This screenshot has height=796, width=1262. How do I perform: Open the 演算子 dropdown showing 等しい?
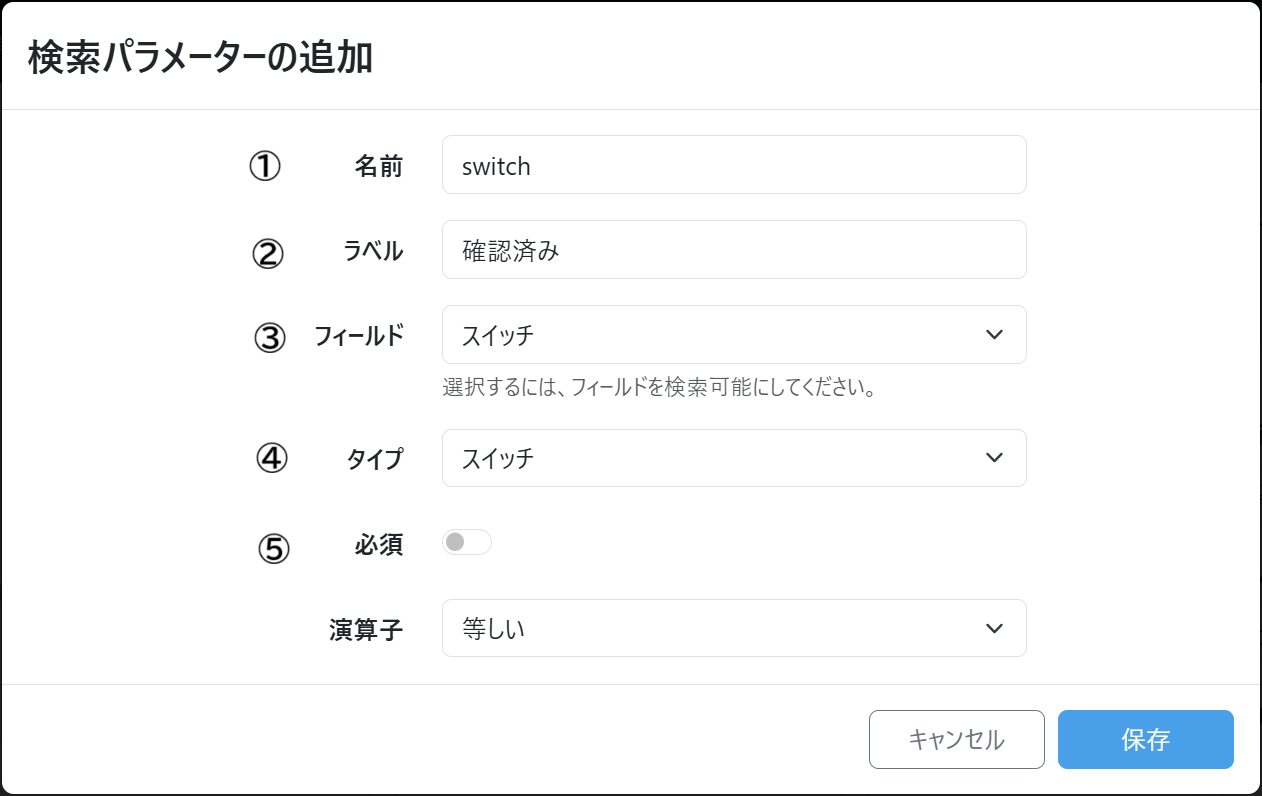733,628
